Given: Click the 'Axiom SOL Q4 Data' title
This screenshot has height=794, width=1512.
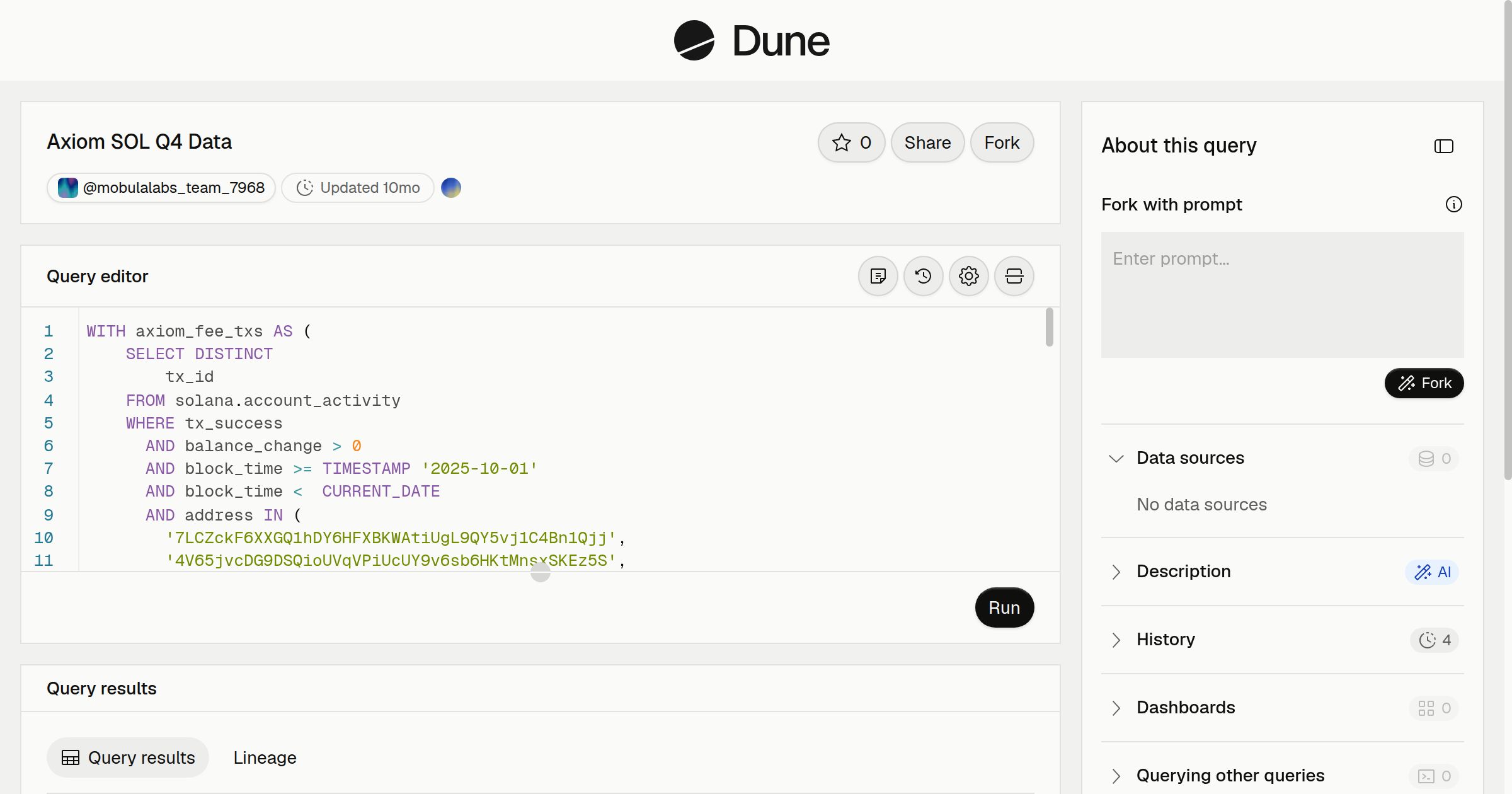Looking at the screenshot, I should pyautogui.click(x=139, y=142).
